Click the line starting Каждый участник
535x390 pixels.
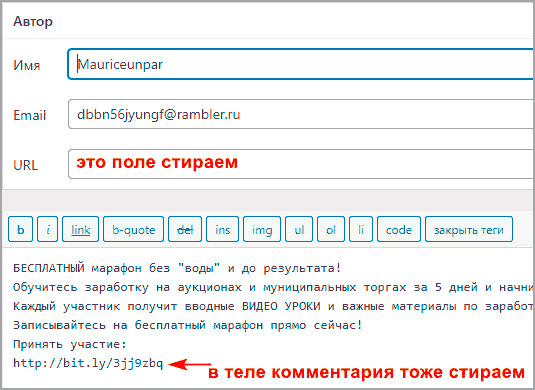274,306
